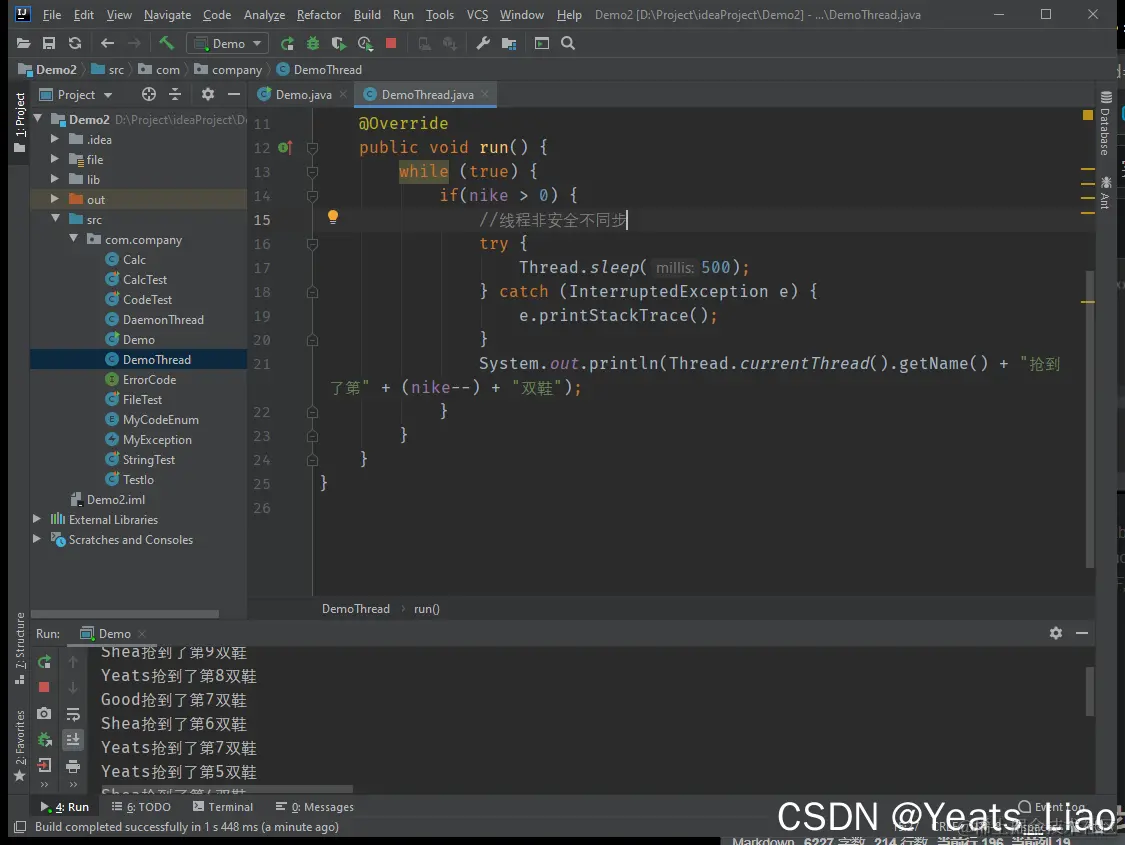
Task: Click the Project panel horizontal scrollbar
Action: click(125, 614)
